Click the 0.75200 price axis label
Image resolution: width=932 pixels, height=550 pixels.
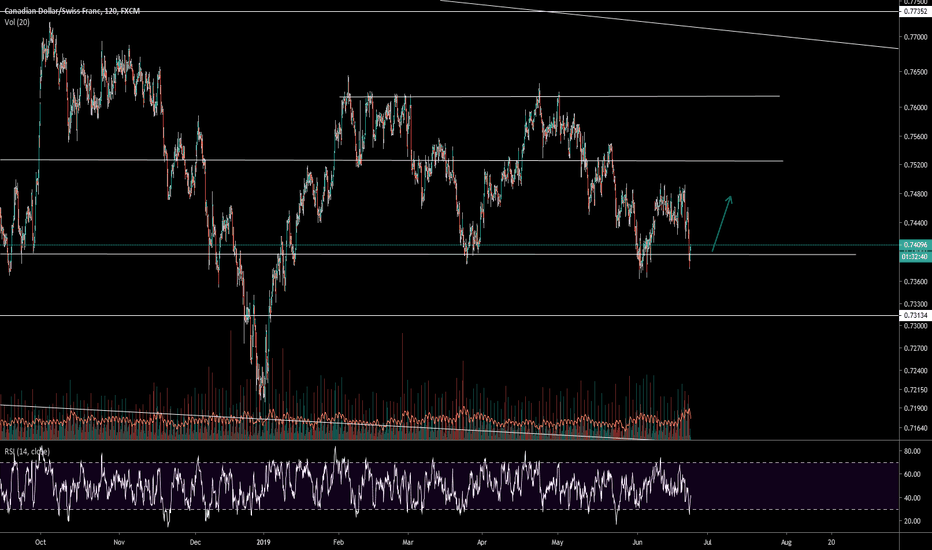(x=915, y=165)
